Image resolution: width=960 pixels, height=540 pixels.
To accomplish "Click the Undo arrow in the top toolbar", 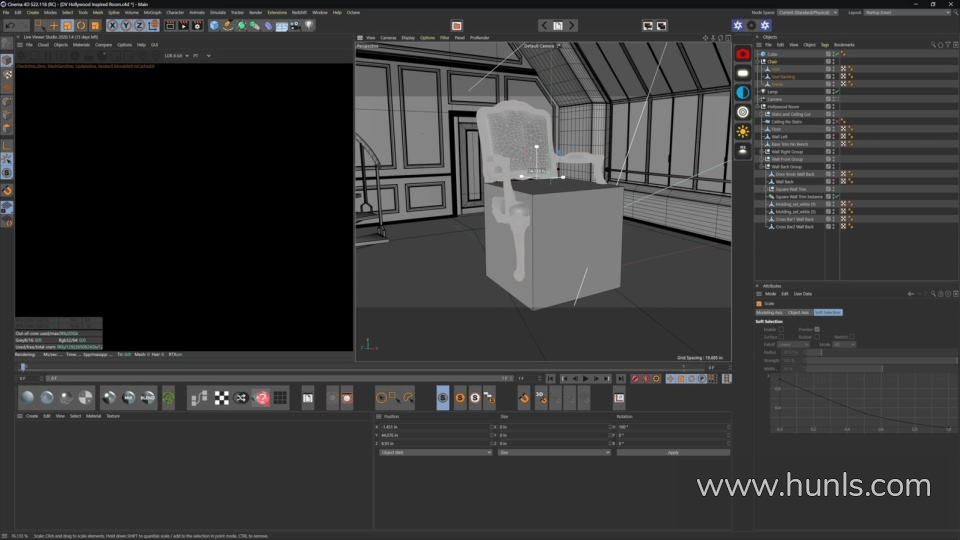I will [x=8, y=25].
